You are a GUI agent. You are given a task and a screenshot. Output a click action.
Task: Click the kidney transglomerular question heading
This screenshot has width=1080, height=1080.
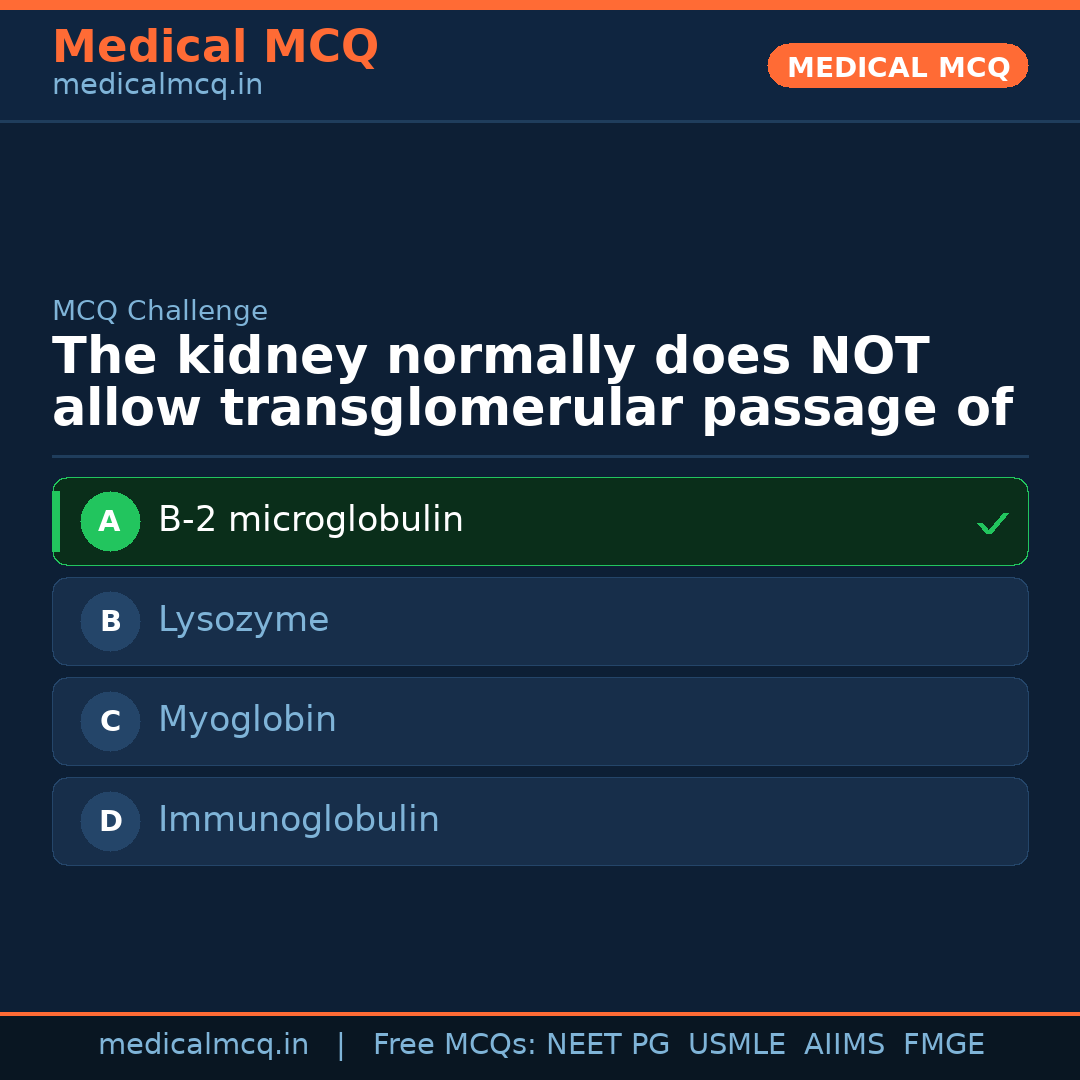(x=531, y=383)
